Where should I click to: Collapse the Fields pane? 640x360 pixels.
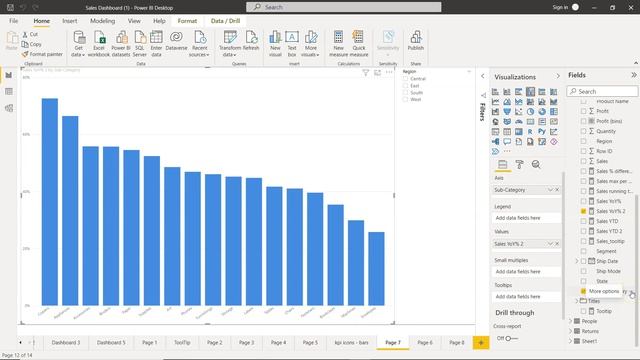[x=633, y=75]
